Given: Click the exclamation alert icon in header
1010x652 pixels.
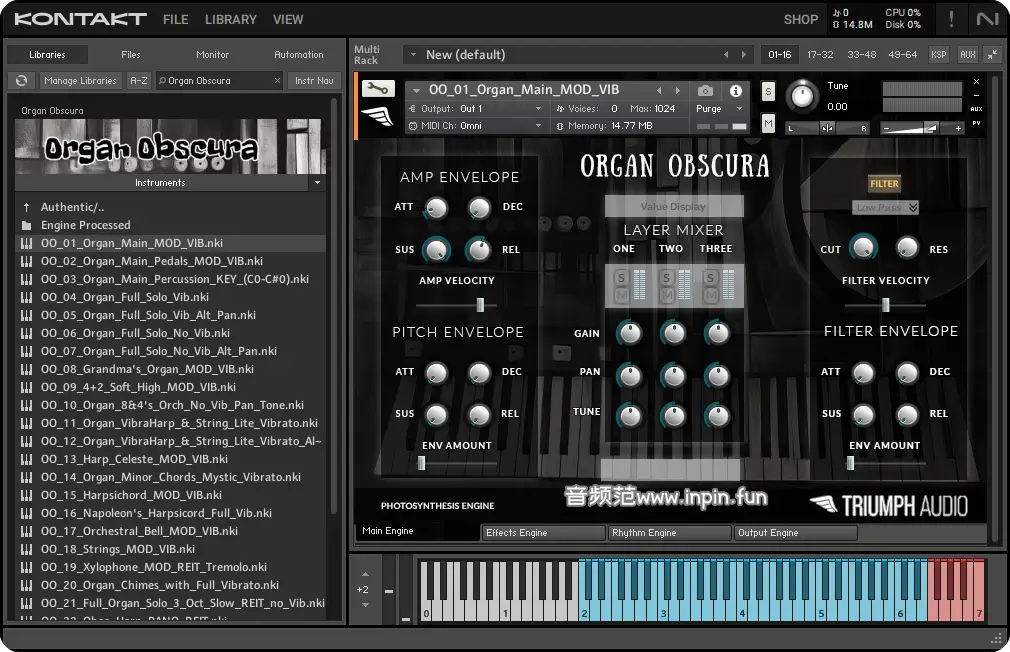Looking at the screenshot, I should point(950,18).
